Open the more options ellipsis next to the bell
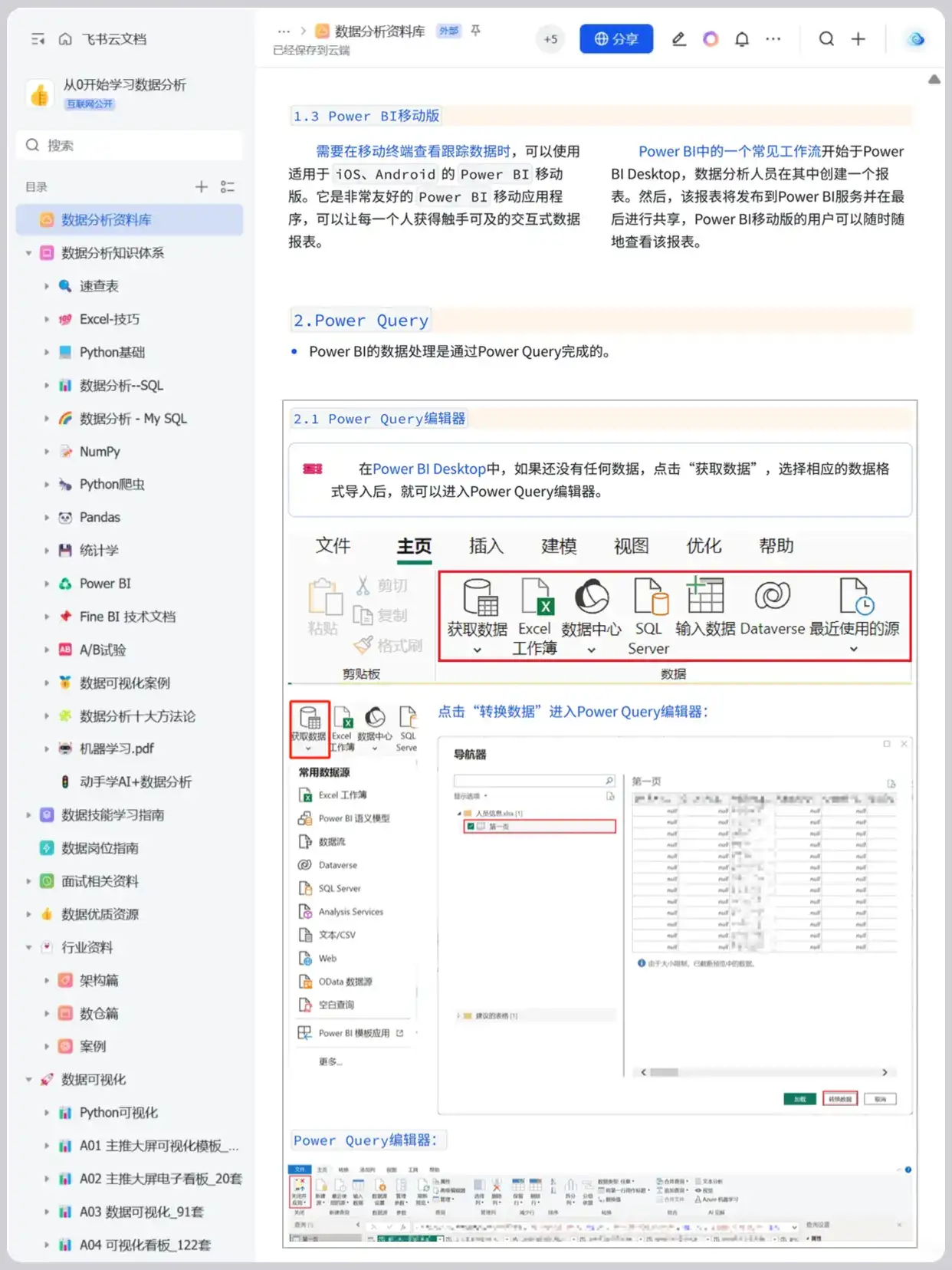 (773, 39)
